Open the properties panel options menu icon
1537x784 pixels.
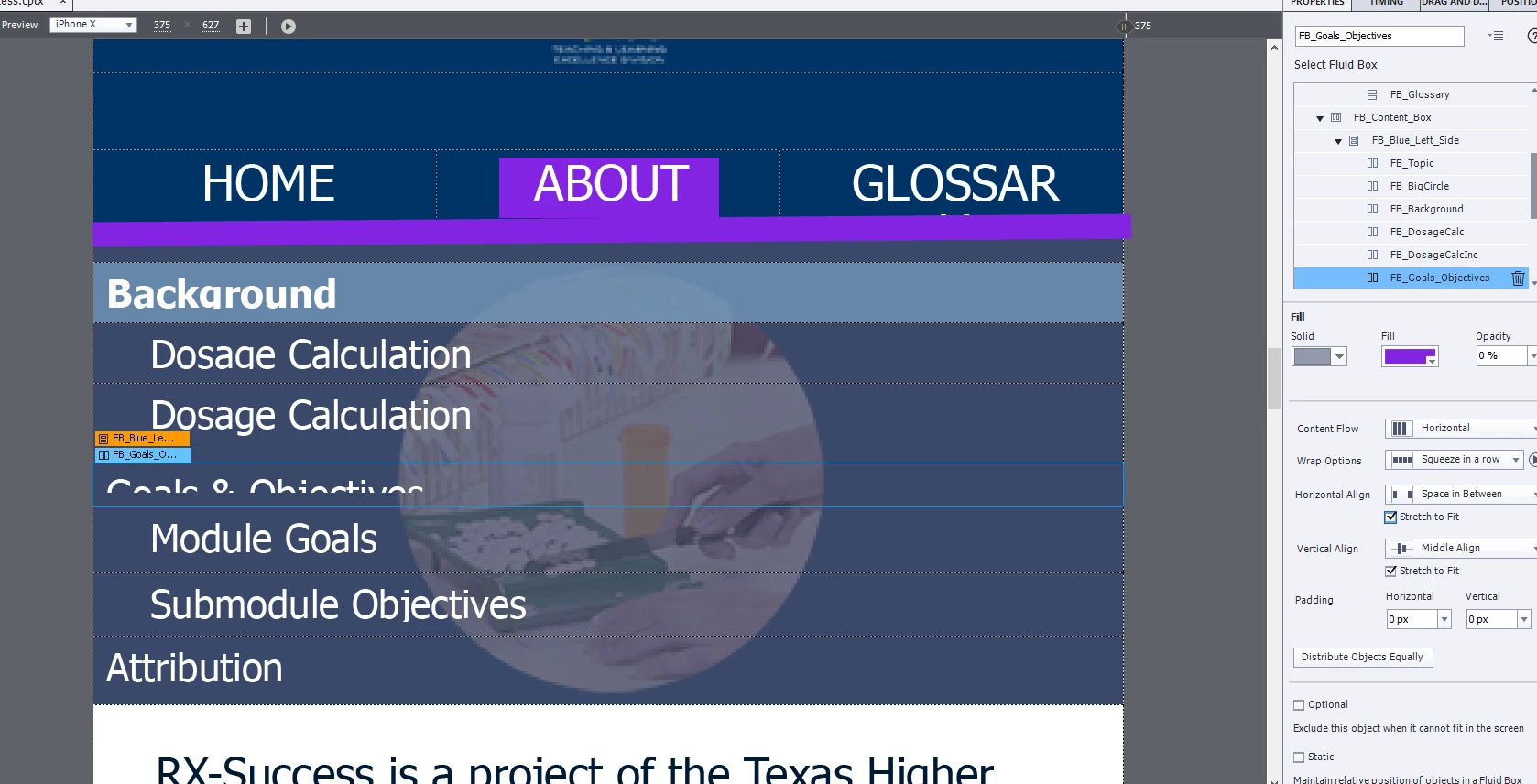coord(1496,36)
